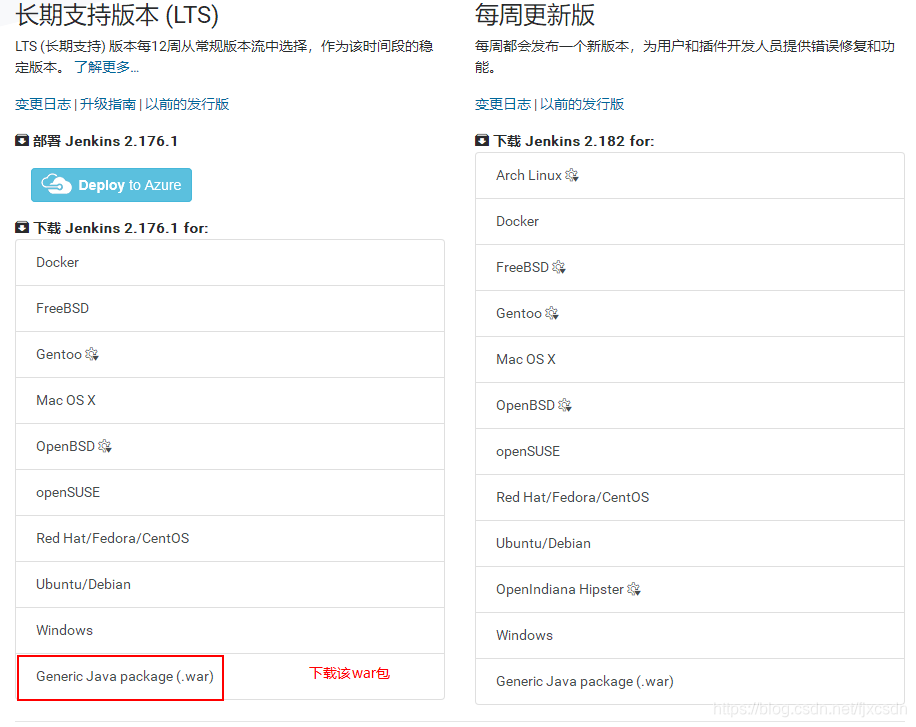Open weekly 以前的发行版 link

(x=582, y=105)
